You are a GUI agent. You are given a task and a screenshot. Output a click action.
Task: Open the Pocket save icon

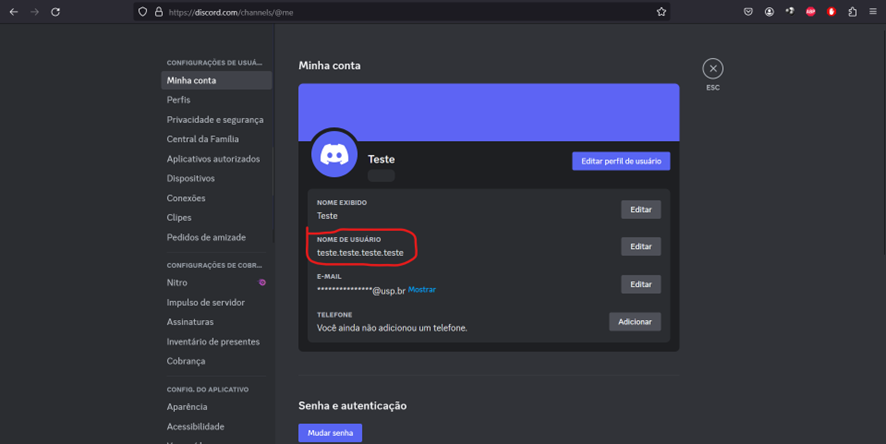(748, 12)
